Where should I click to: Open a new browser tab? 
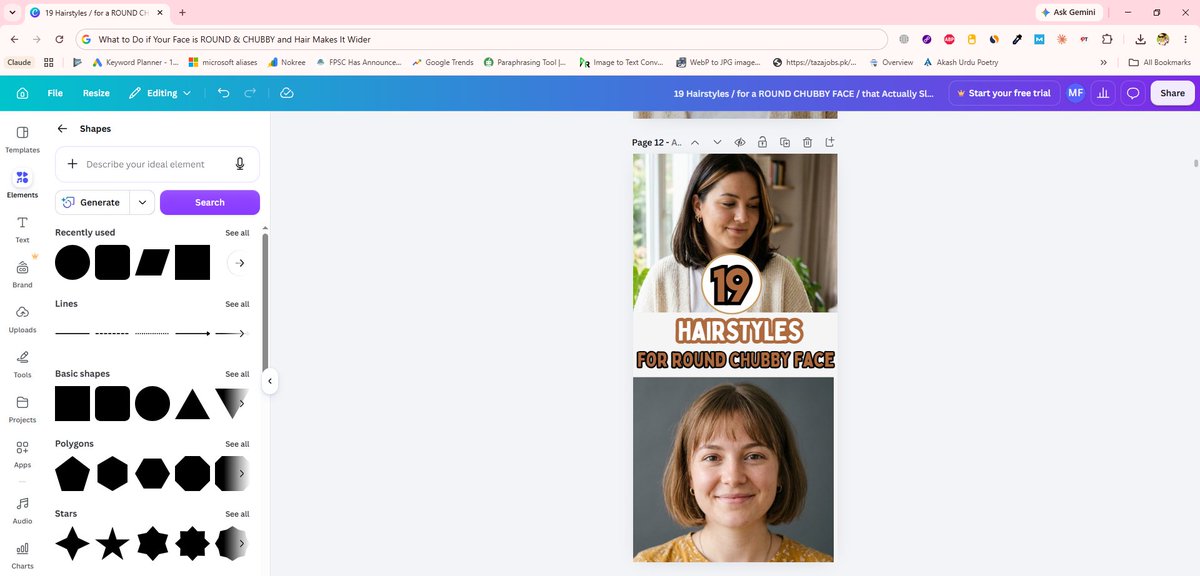point(182,12)
